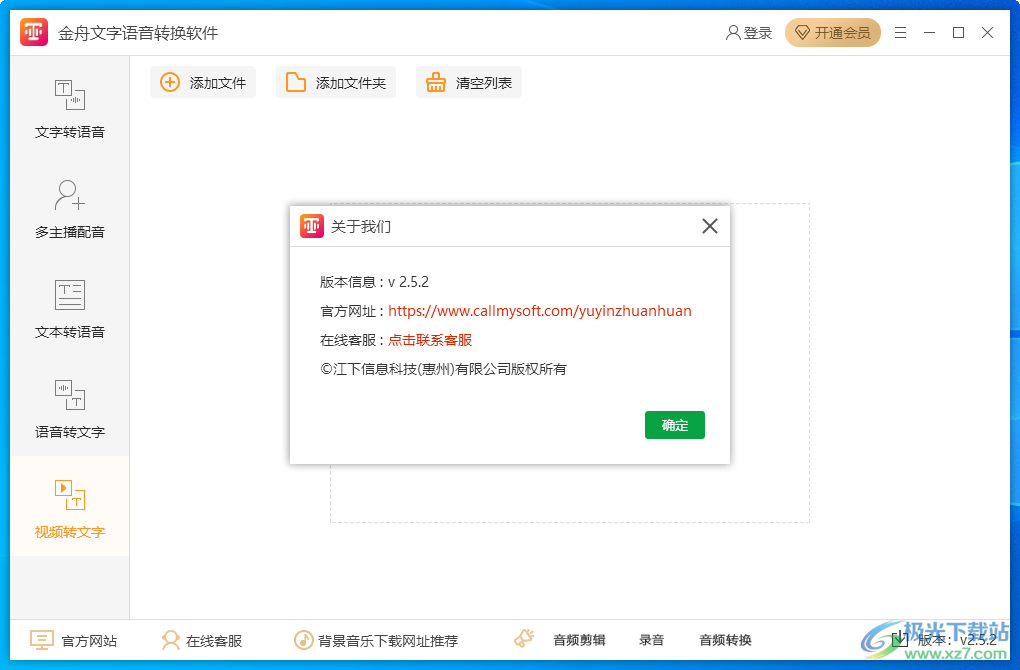Open 开通会员 membership upgrade
The image size is (1020, 670).
833,32
